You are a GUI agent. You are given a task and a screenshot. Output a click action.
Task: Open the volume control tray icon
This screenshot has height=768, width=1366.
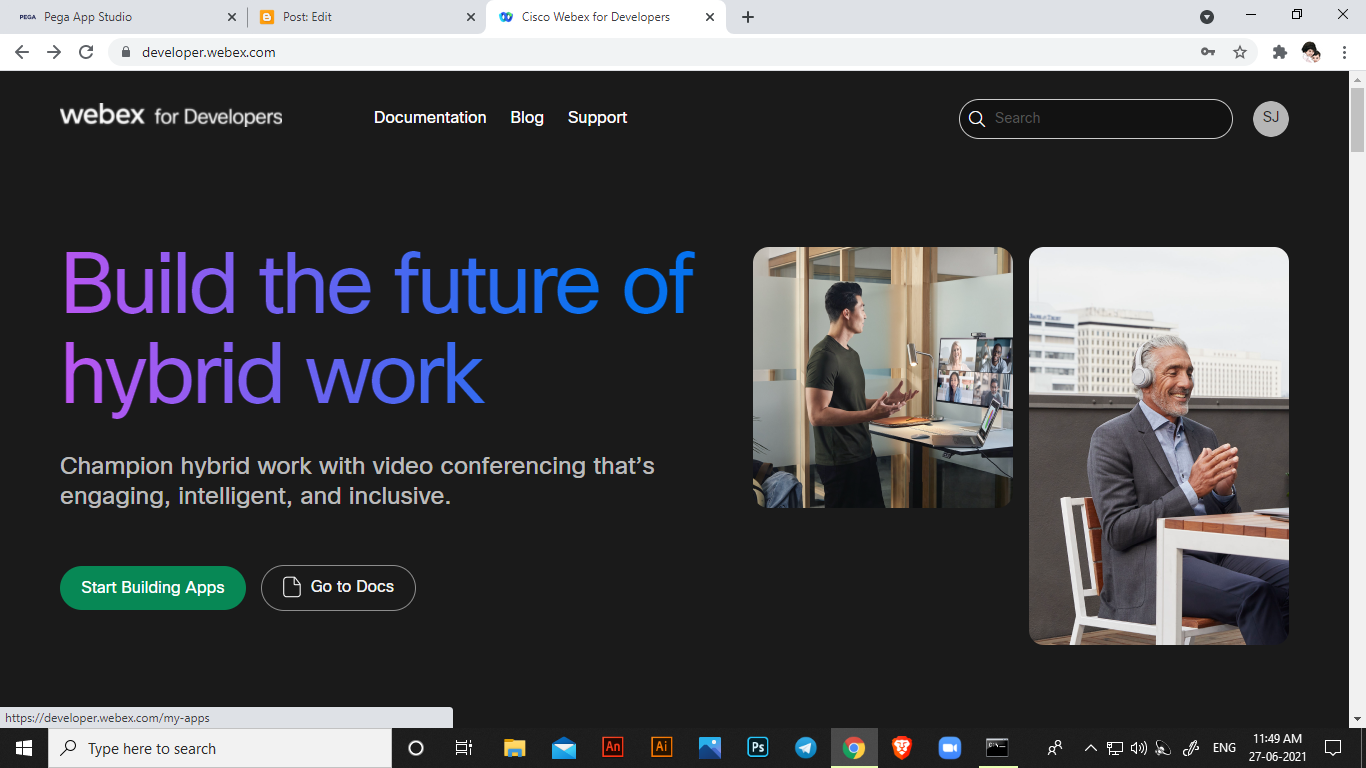click(x=1139, y=748)
